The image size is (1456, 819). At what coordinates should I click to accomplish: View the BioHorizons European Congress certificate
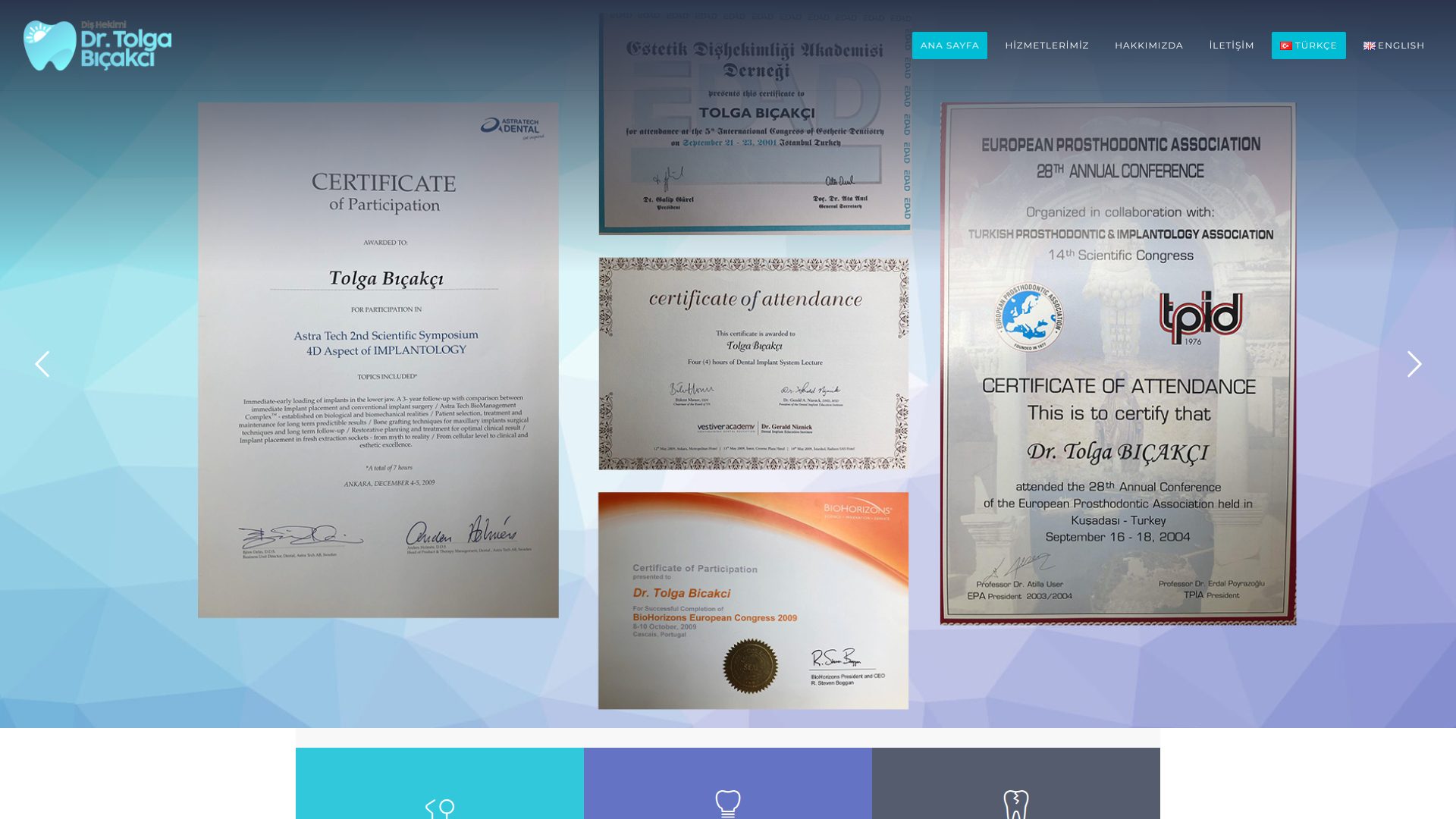pos(753,601)
